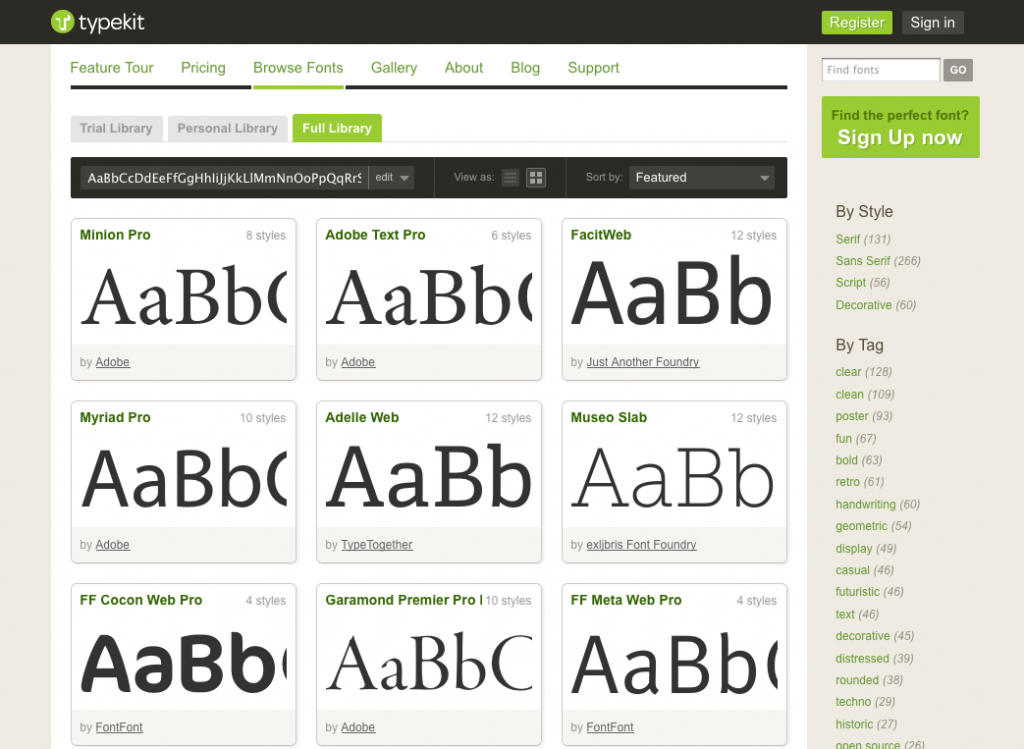The image size is (1024, 749).
Task: Filter by the handwriting tag
Action: [865, 504]
